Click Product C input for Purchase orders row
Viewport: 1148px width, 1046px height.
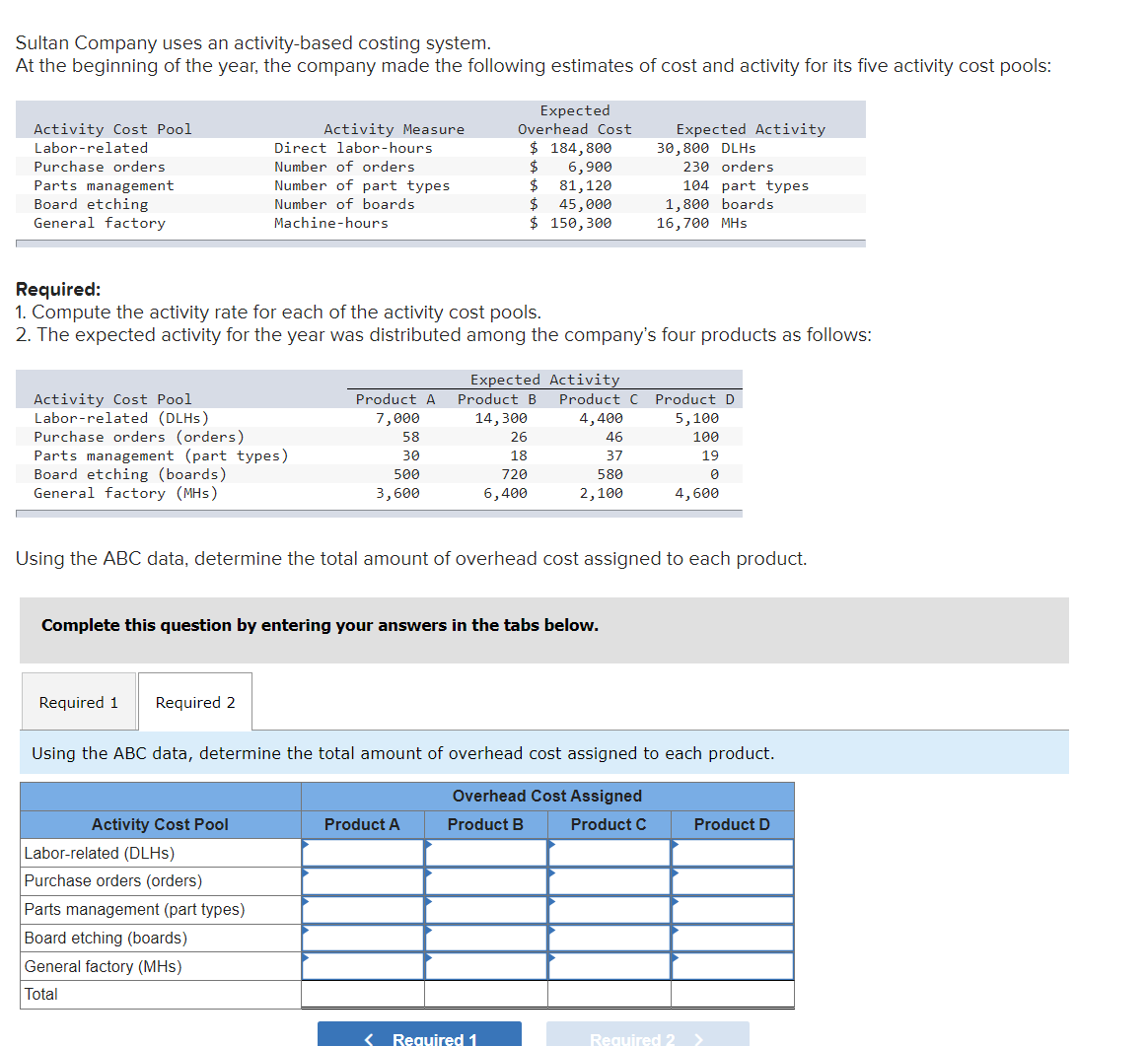click(609, 880)
